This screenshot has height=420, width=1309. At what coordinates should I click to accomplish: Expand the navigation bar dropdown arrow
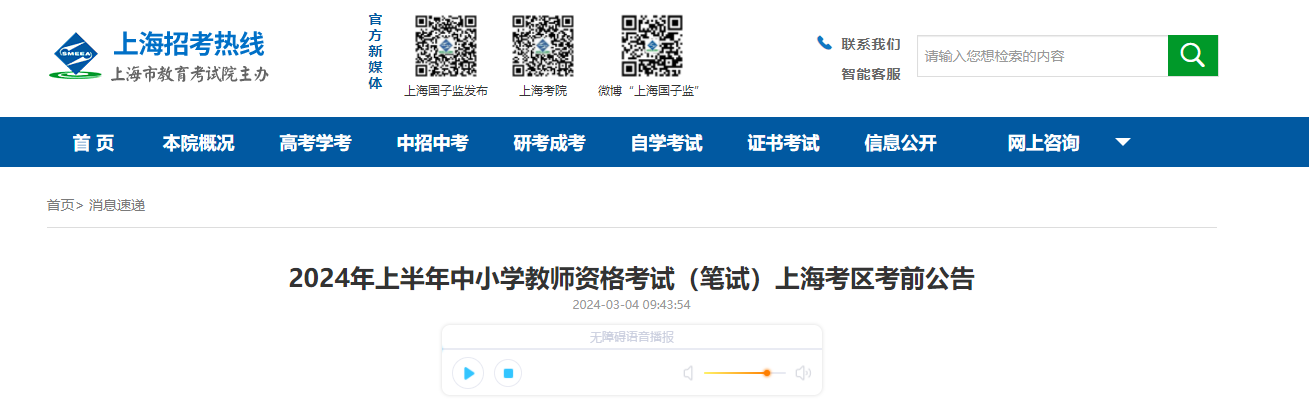[1123, 142]
